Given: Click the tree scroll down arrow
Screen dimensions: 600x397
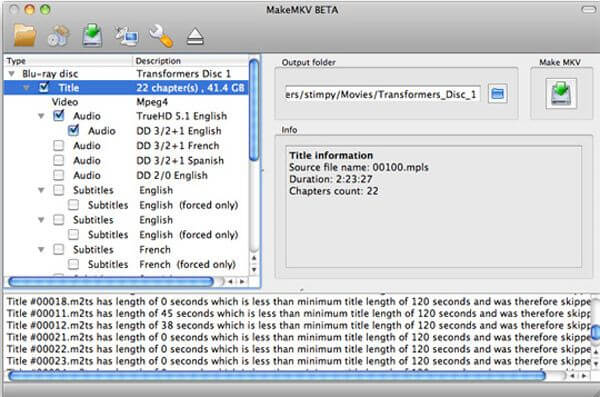Looking at the screenshot, I should pyautogui.click(x=254, y=270).
